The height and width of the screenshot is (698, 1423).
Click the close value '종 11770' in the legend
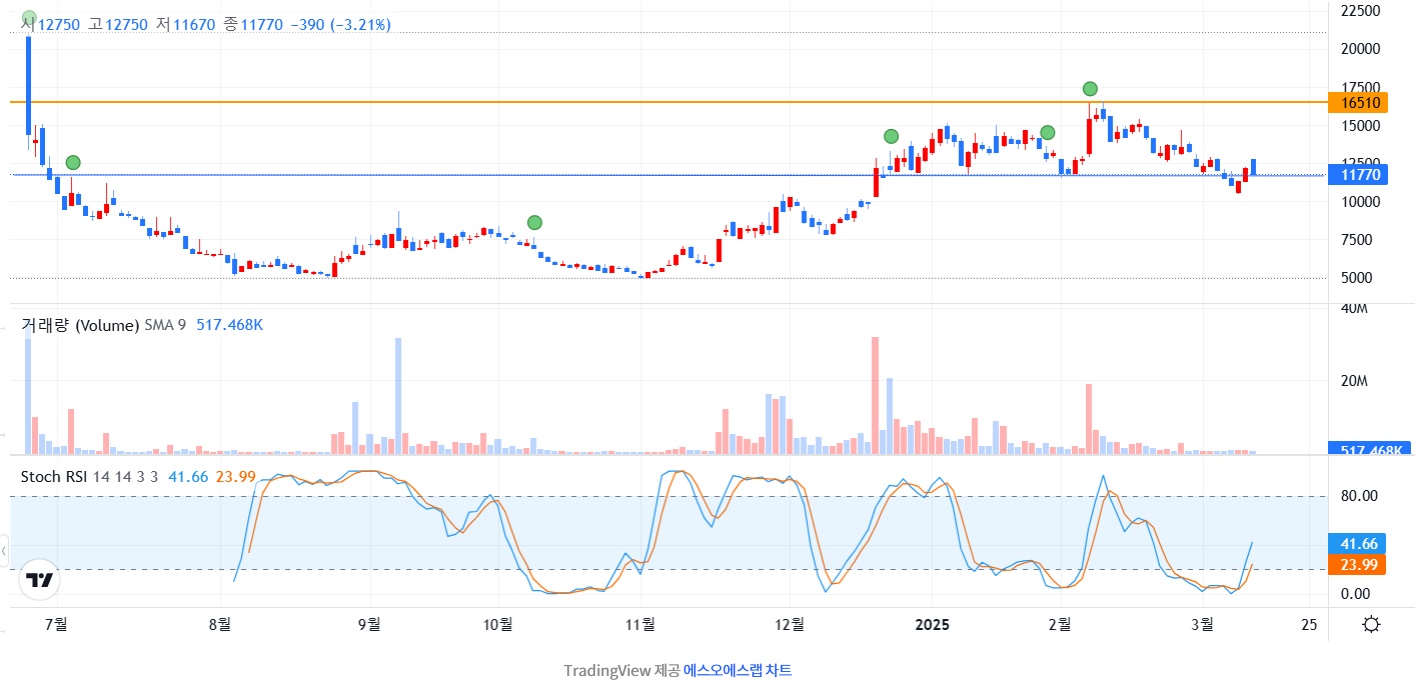(x=253, y=24)
